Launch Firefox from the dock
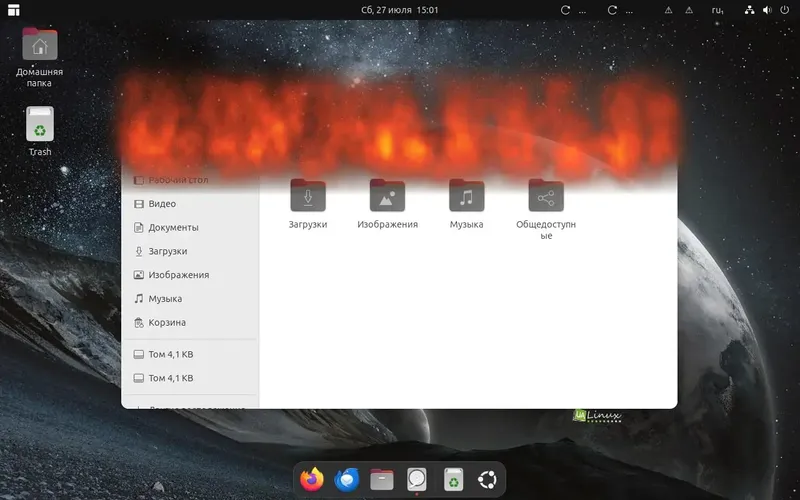The image size is (800, 500). click(312, 480)
